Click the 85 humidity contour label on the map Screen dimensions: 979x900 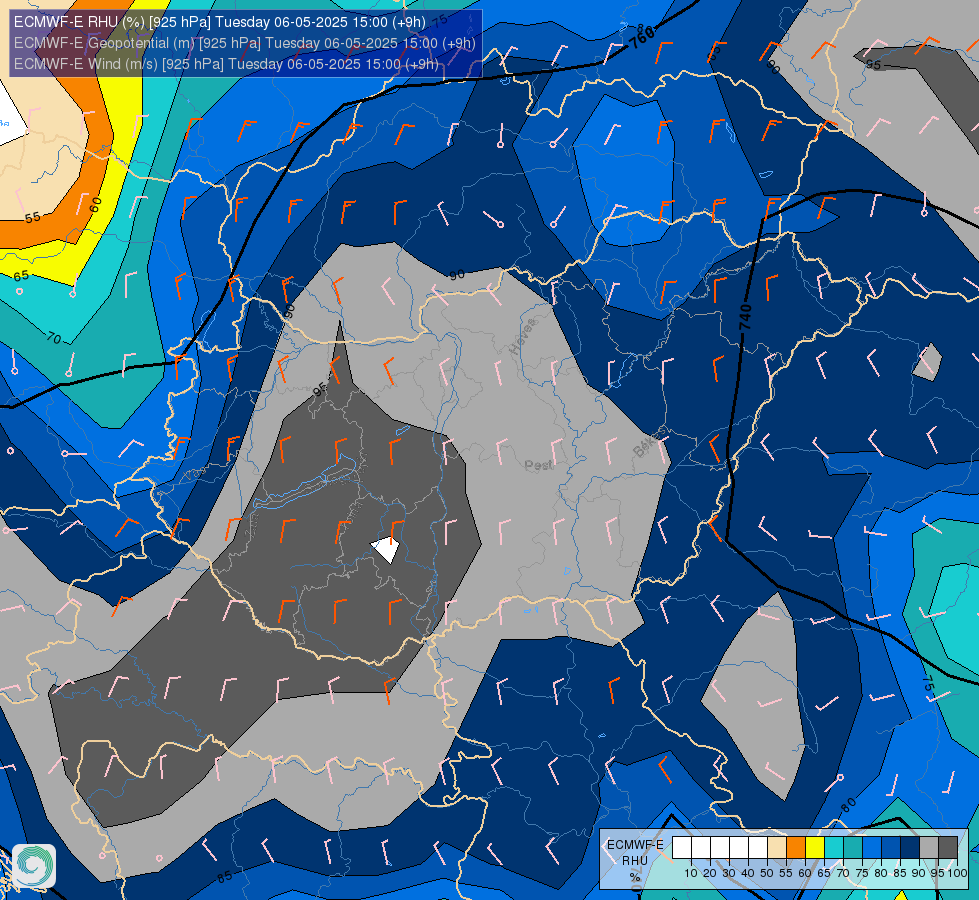[225, 876]
